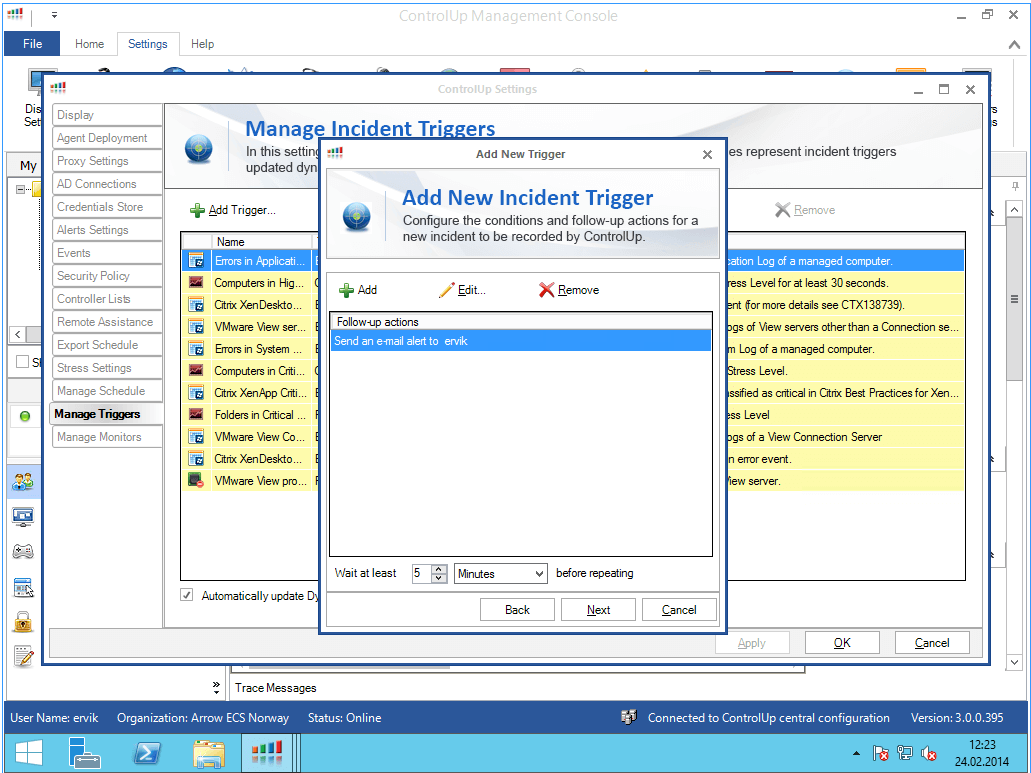Click the Name column header in triggers list

[260, 242]
